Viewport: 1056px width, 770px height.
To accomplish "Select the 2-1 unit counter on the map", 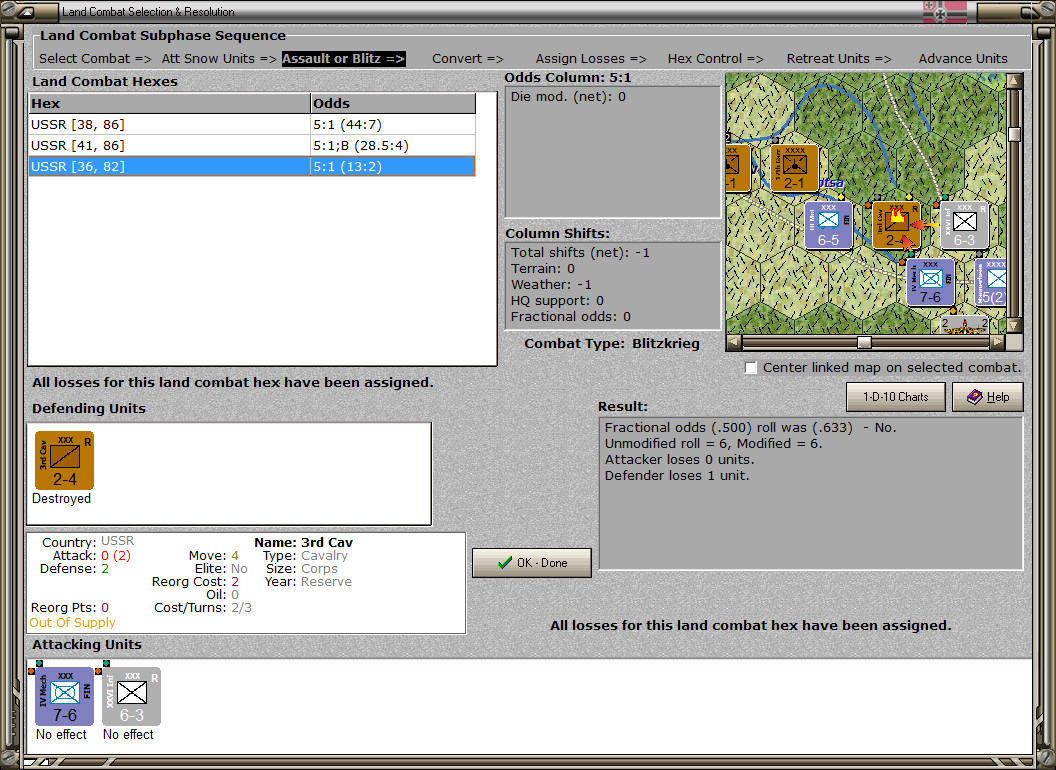I will tap(795, 168).
